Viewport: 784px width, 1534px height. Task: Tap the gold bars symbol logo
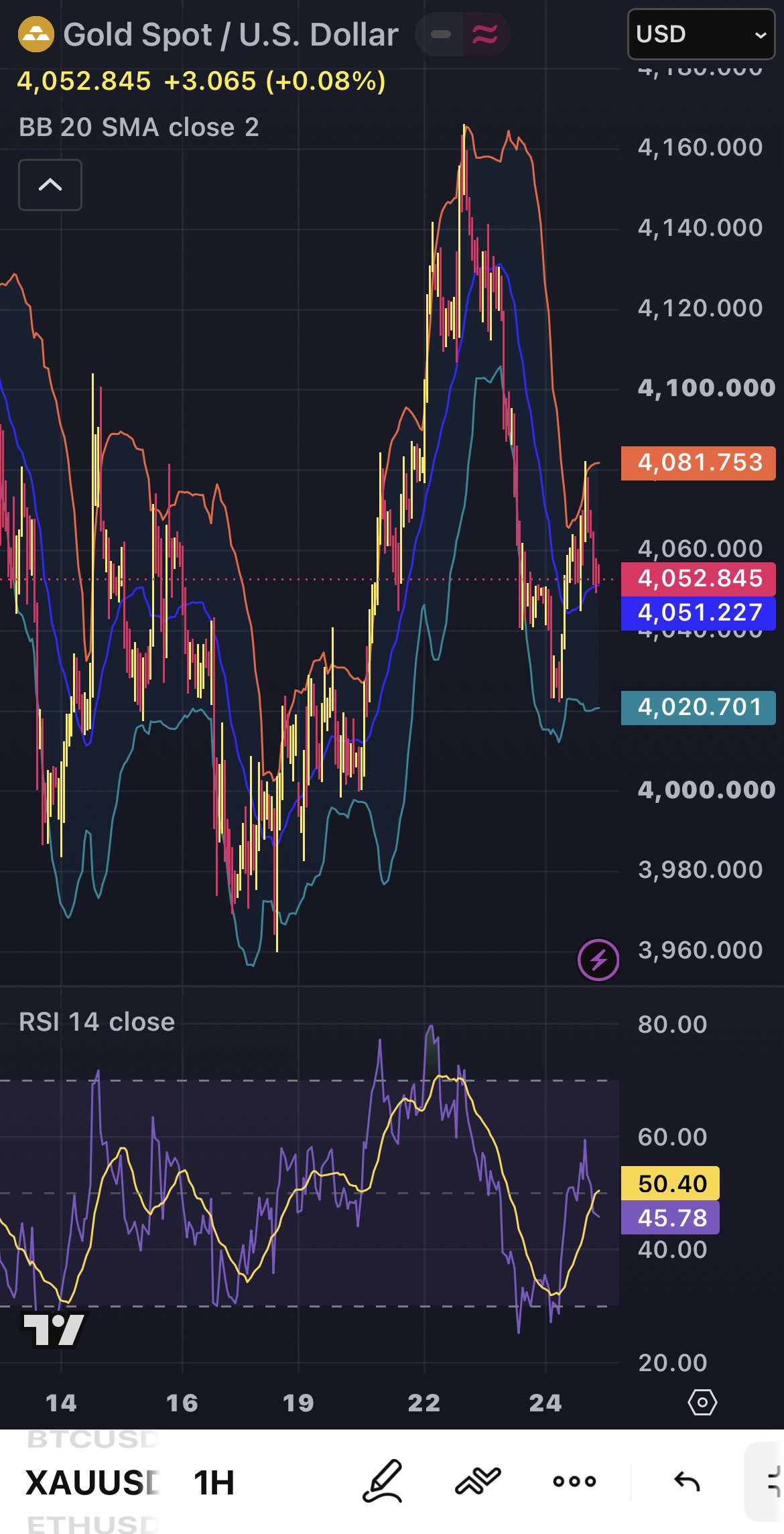36,34
